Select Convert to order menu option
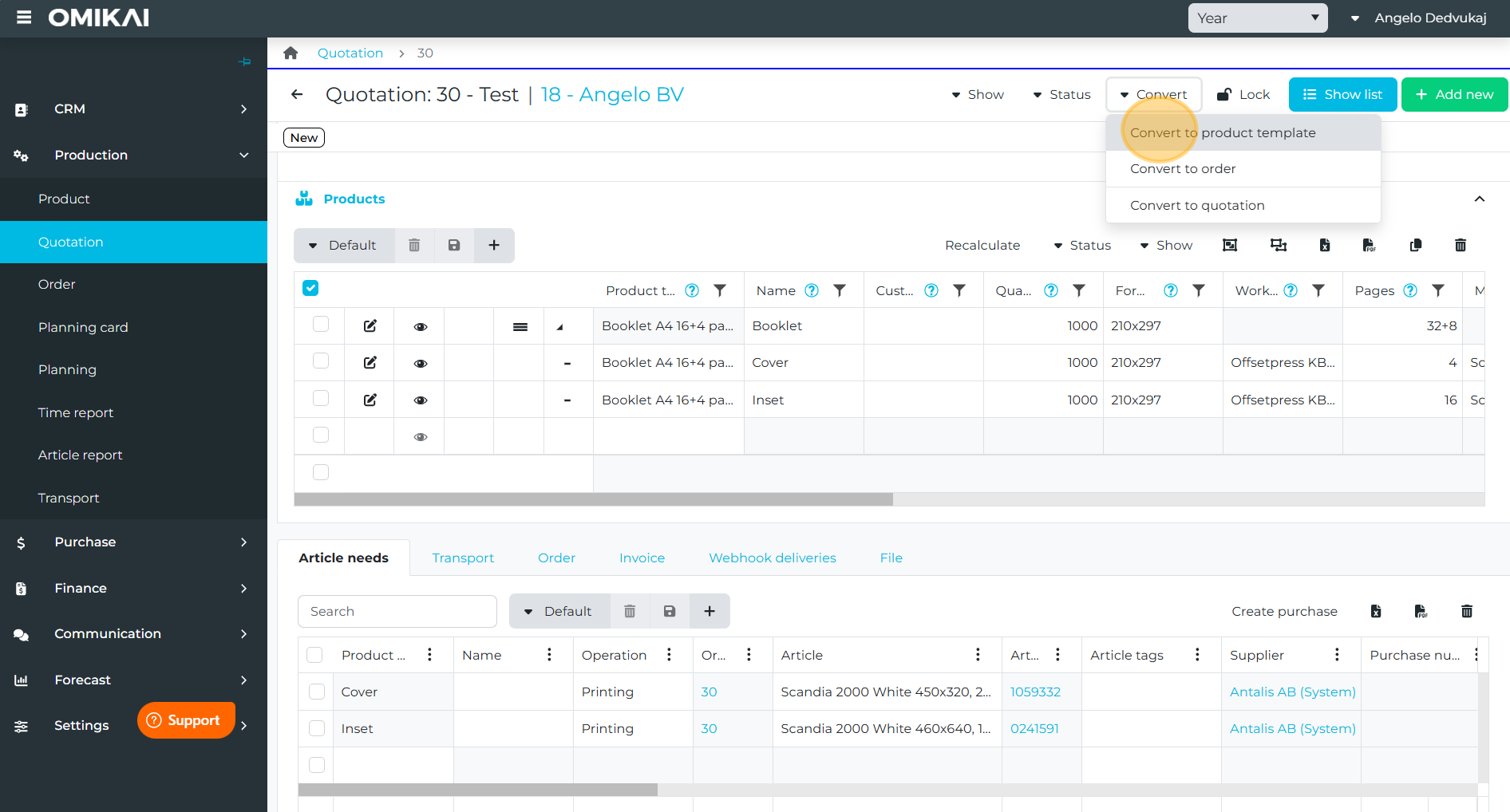This screenshot has width=1510, height=812. click(1182, 168)
